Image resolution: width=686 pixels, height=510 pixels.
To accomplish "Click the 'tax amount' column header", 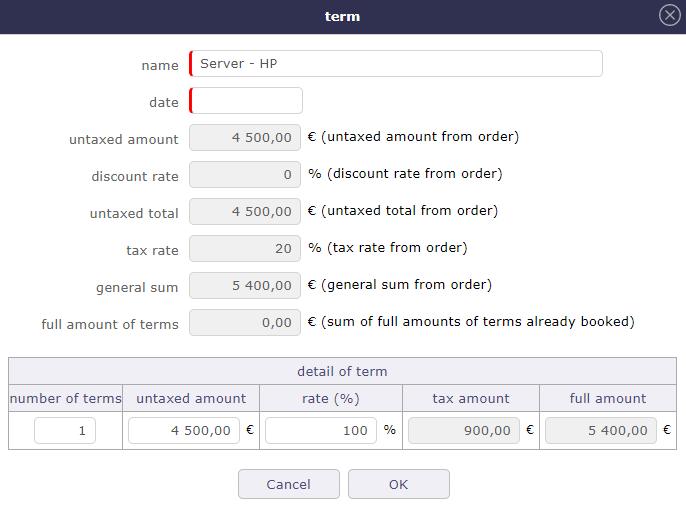I will pyautogui.click(x=471, y=398).
